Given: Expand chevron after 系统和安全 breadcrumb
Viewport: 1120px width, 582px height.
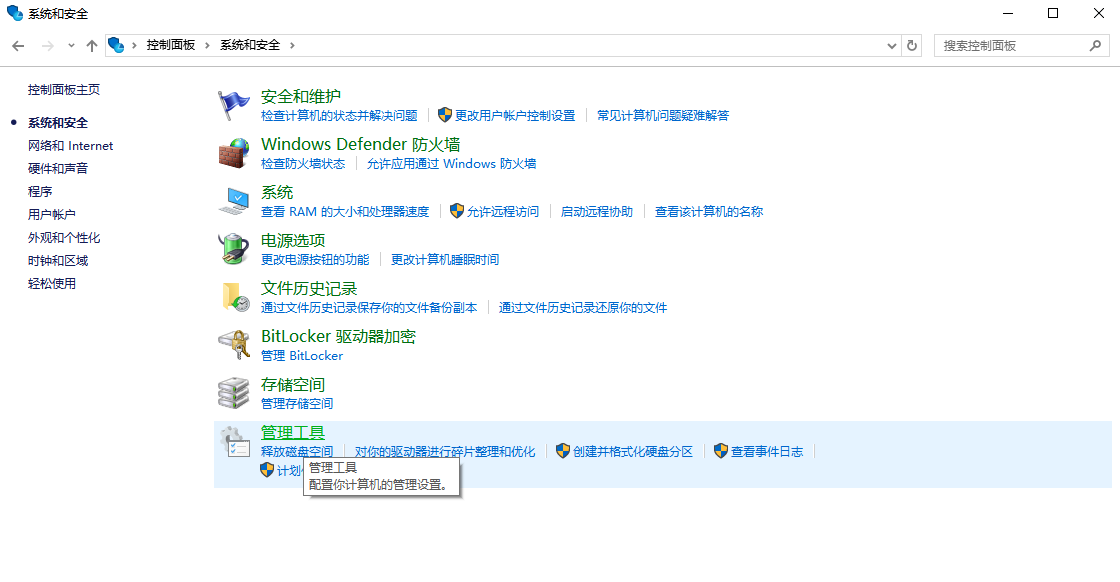Looking at the screenshot, I should (291, 46).
